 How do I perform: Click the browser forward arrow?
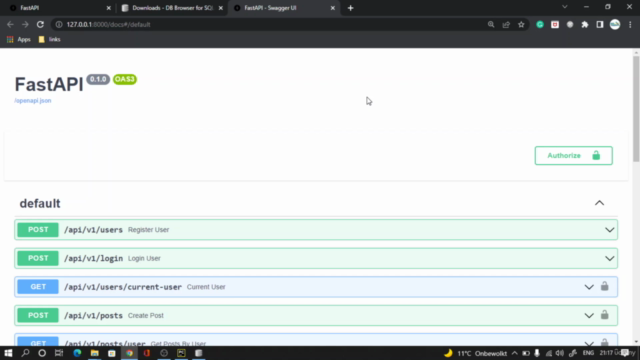(25, 24)
